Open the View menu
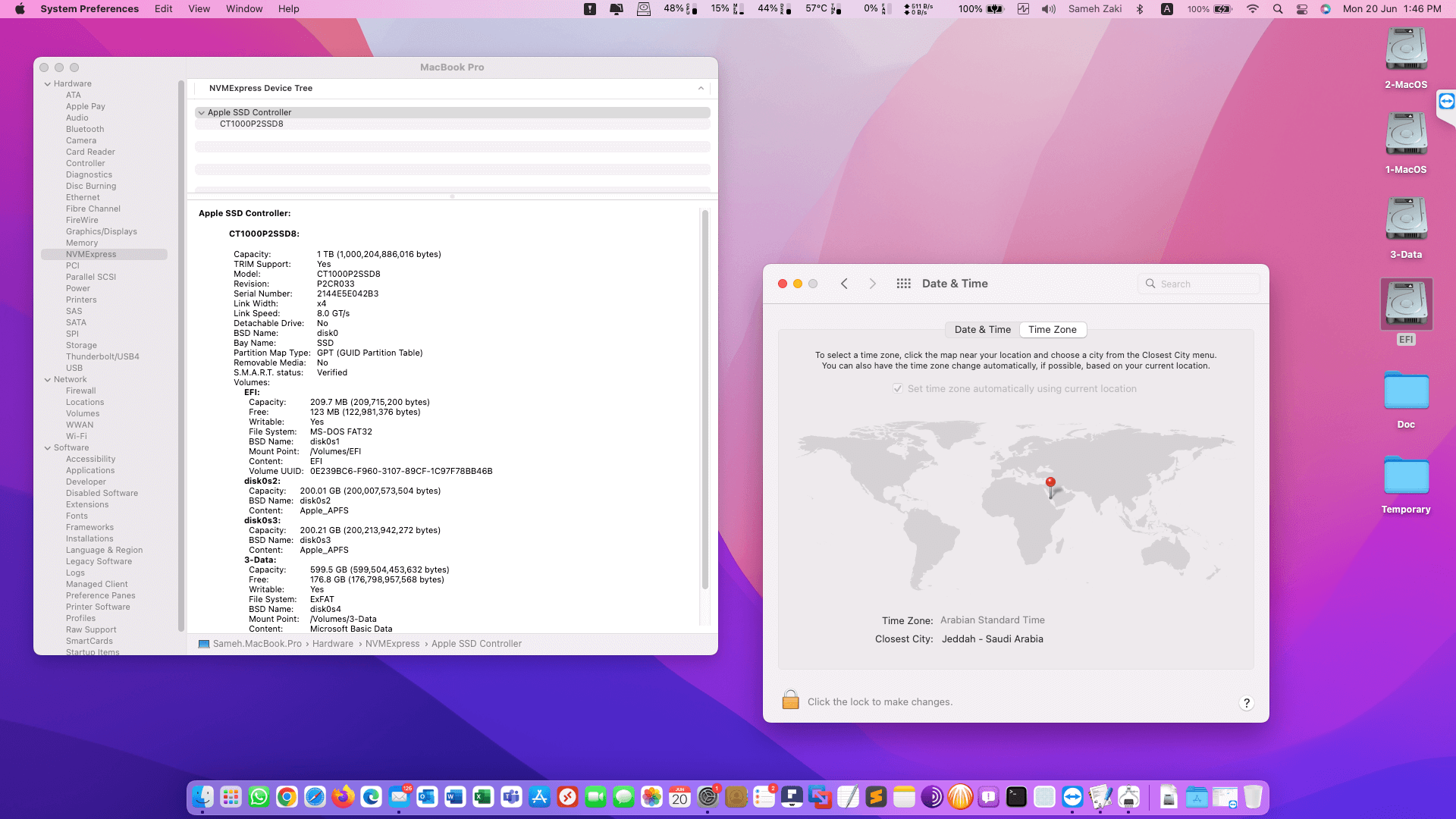The height and width of the screenshot is (819, 1456). click(199, 9)
